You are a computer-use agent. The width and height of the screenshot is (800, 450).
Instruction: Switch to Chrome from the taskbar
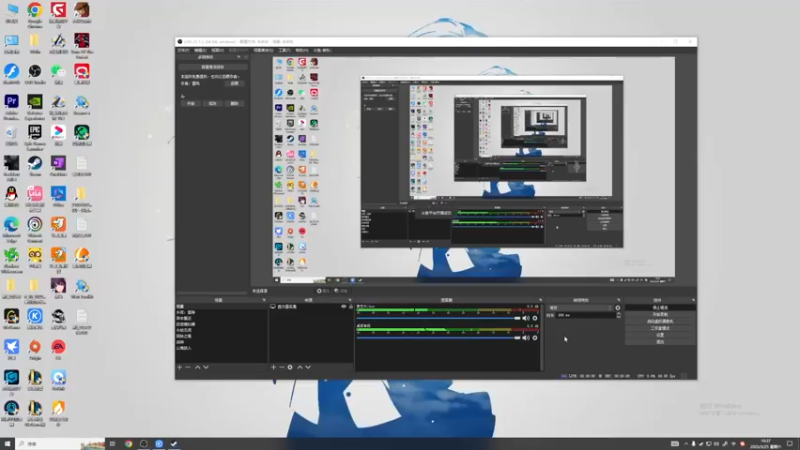(x=128, y=443)
